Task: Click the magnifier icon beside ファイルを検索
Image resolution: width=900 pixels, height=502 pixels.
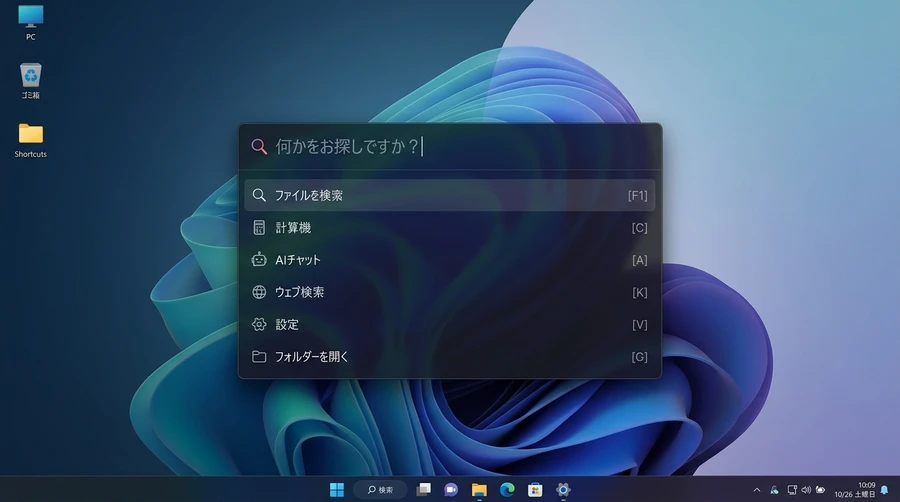Action: [x=259, y=196]
